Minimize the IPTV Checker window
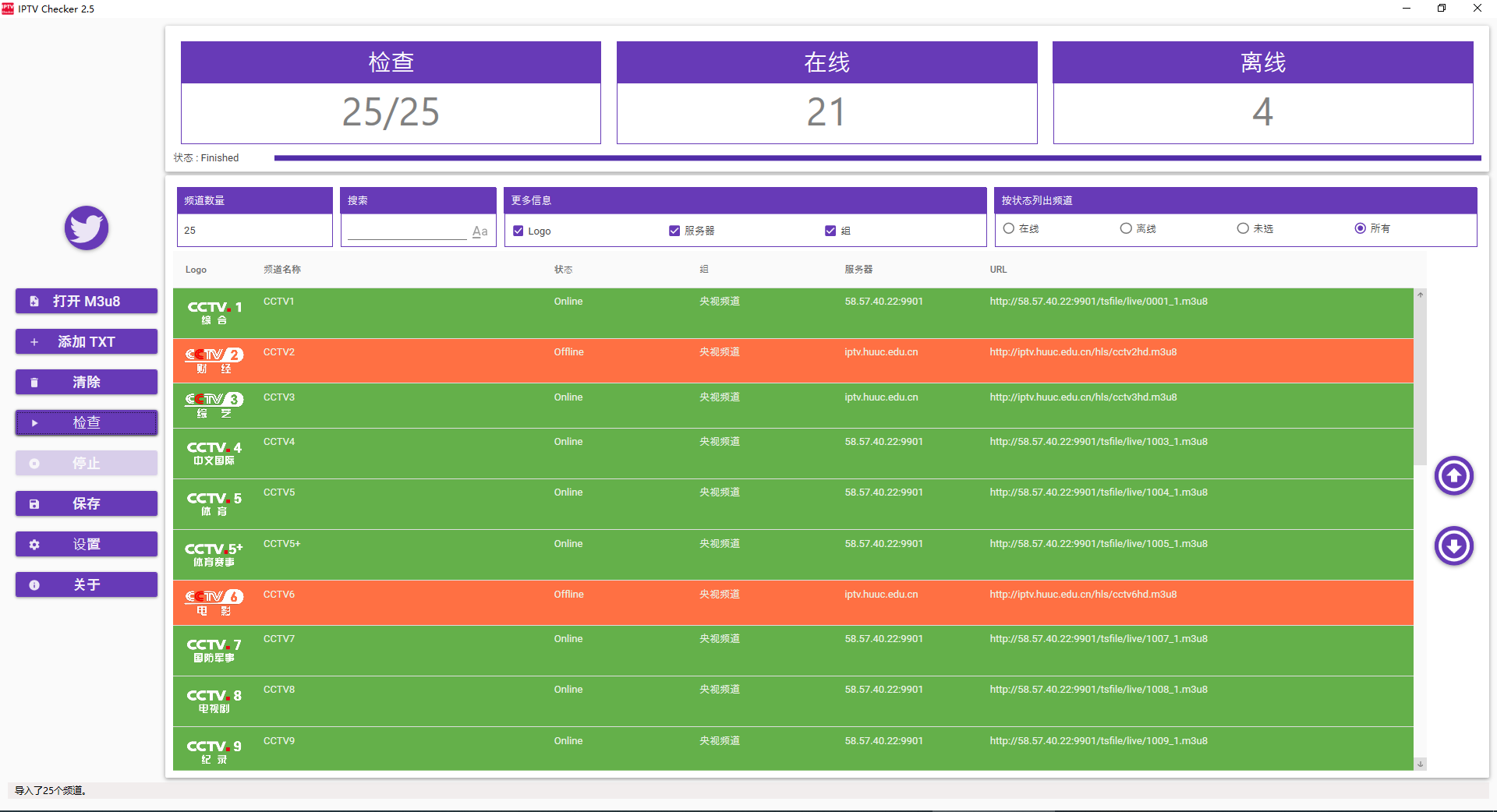 click(x=1407, y=9)
